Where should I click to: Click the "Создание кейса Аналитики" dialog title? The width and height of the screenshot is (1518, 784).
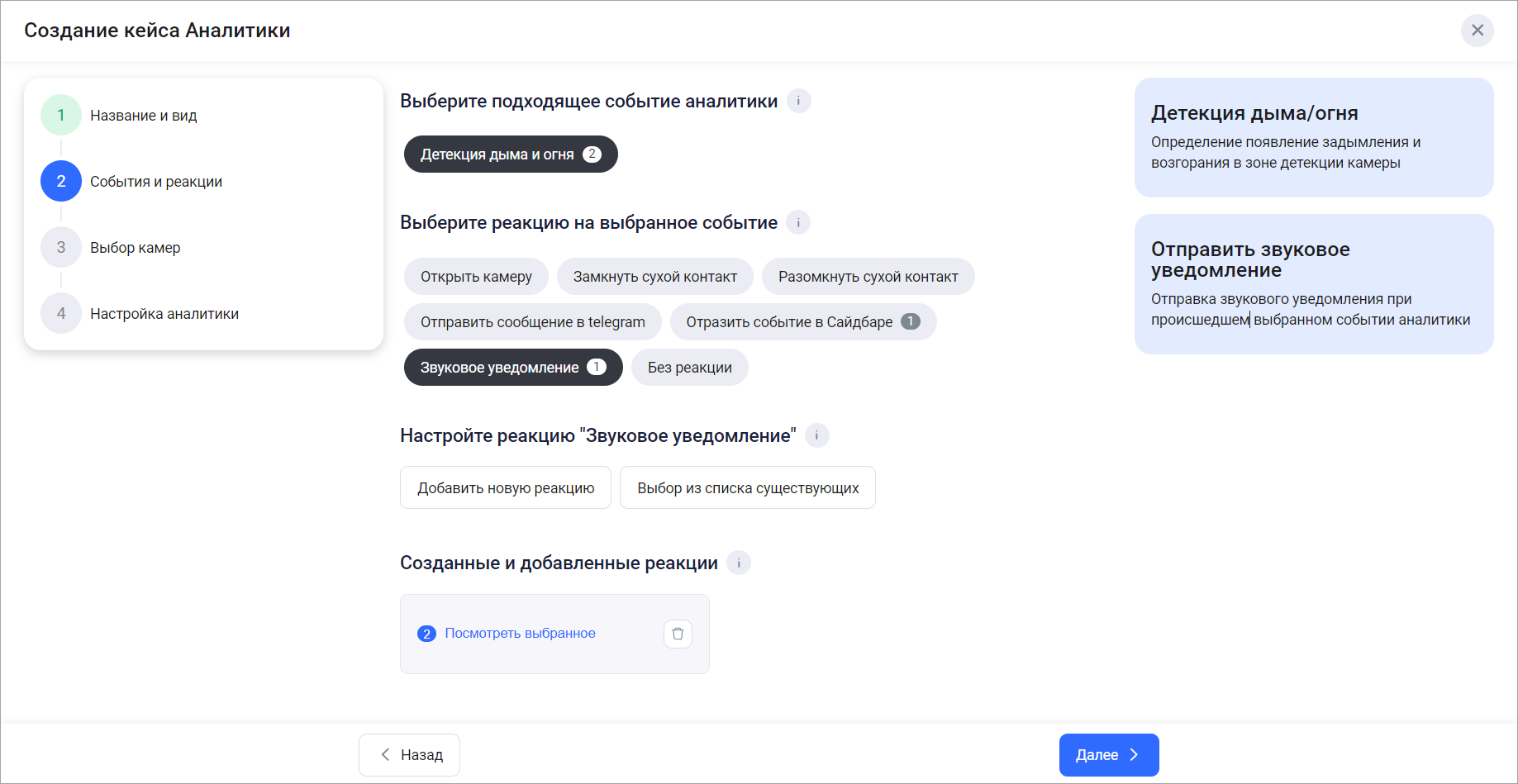[x=157, y=31]
